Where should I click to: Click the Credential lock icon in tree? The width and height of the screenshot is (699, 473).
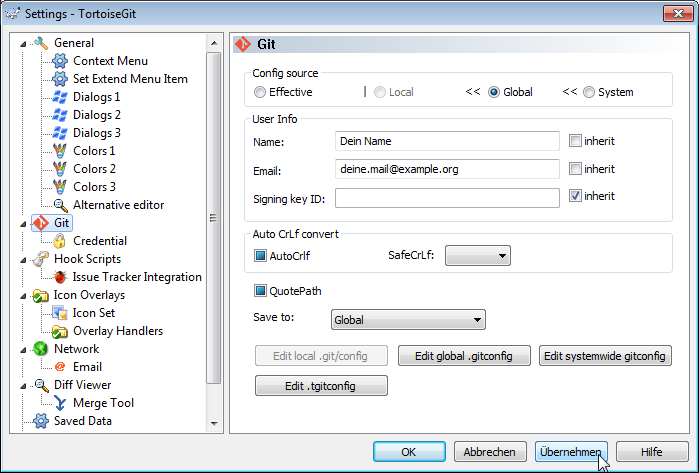click(x=60, y=241)
